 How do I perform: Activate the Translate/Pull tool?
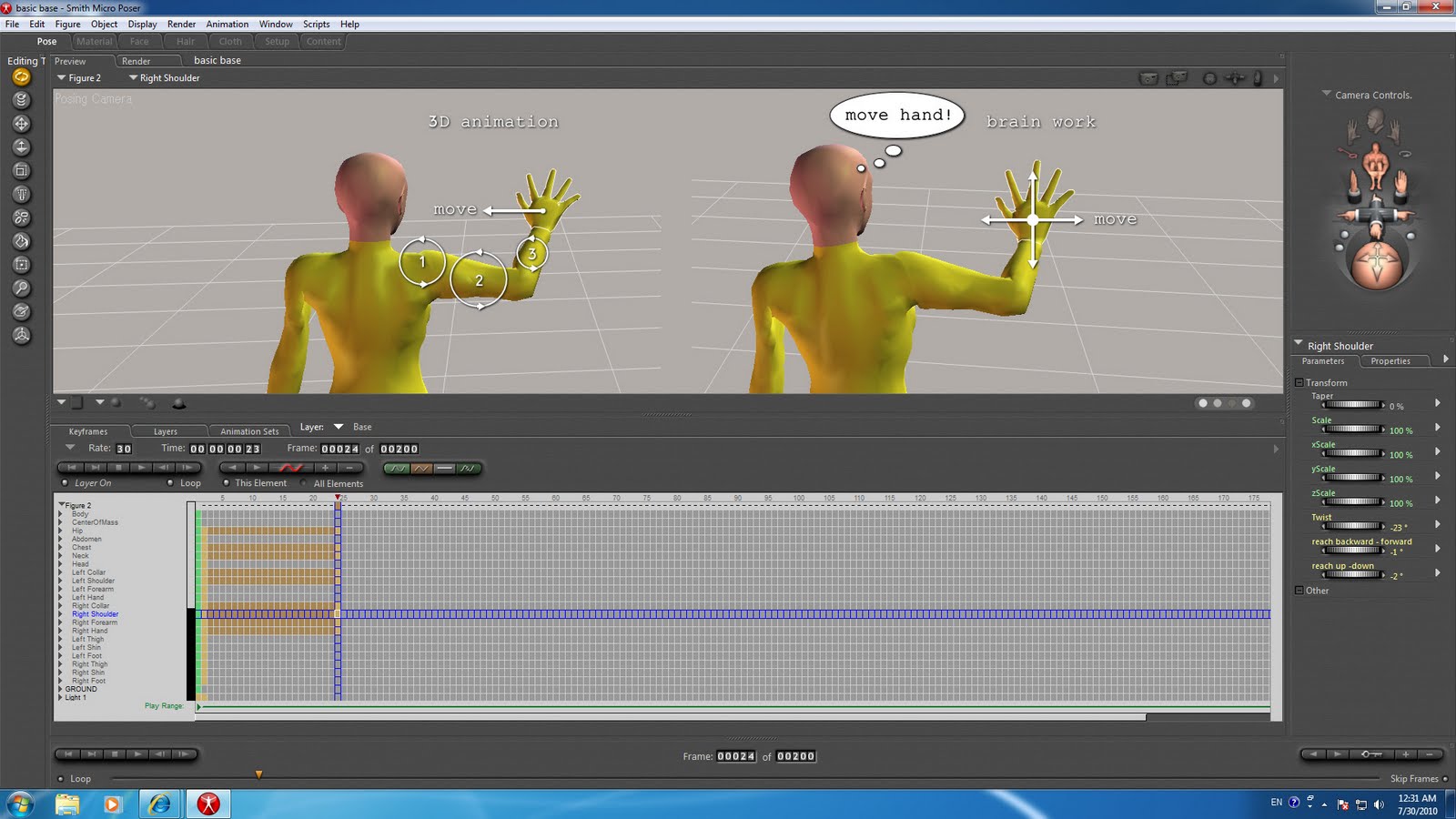click(21, 124)
